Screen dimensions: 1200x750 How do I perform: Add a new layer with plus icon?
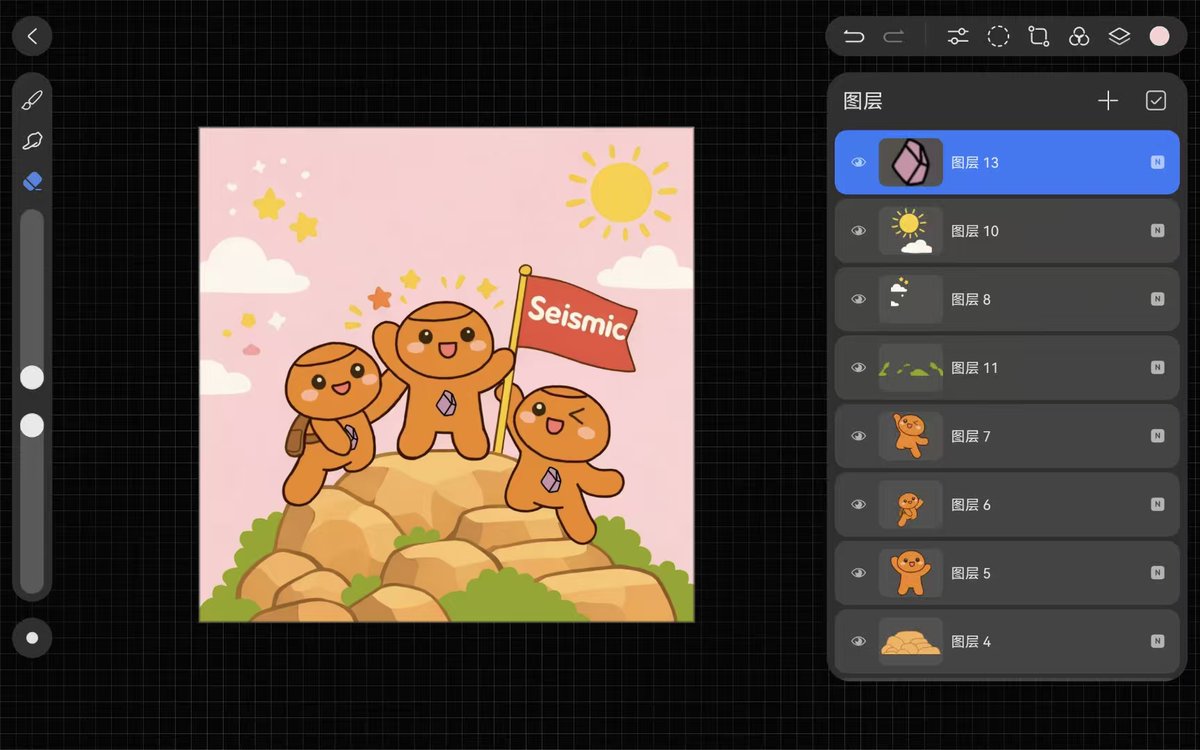coord(1108,101)
